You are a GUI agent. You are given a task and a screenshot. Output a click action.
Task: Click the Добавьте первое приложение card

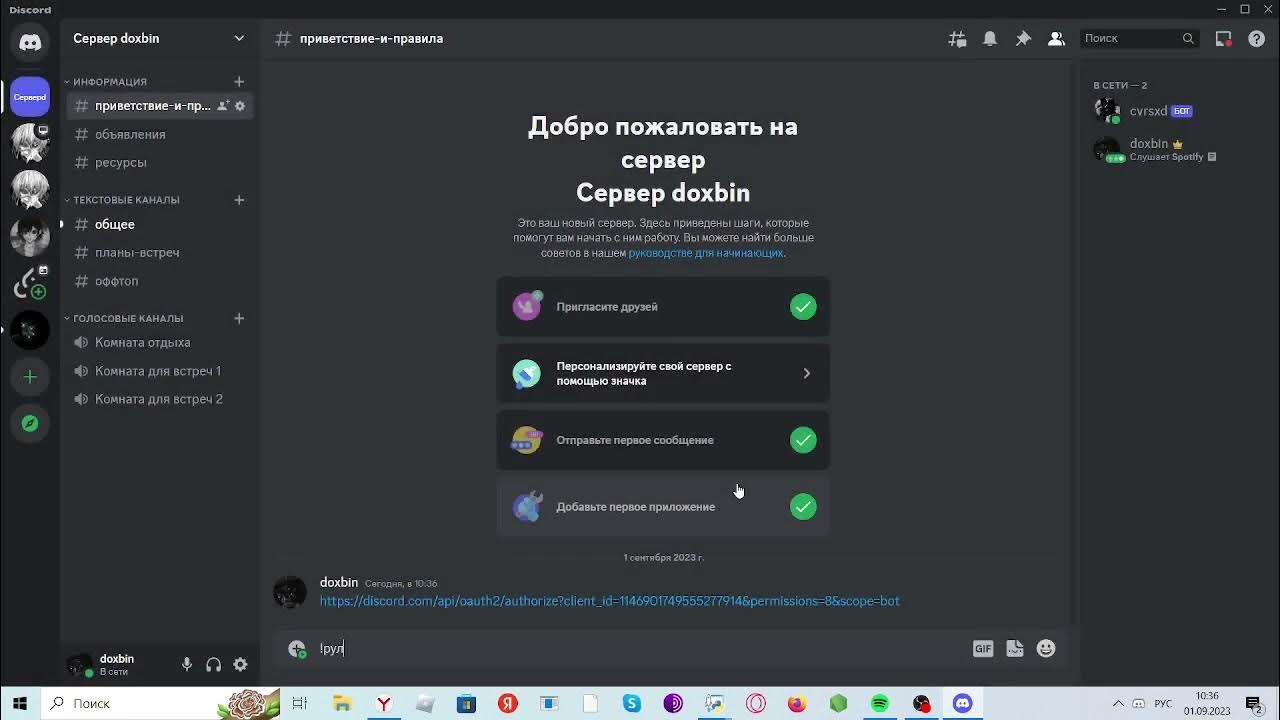pyautogui.click(x=663, y=507)
